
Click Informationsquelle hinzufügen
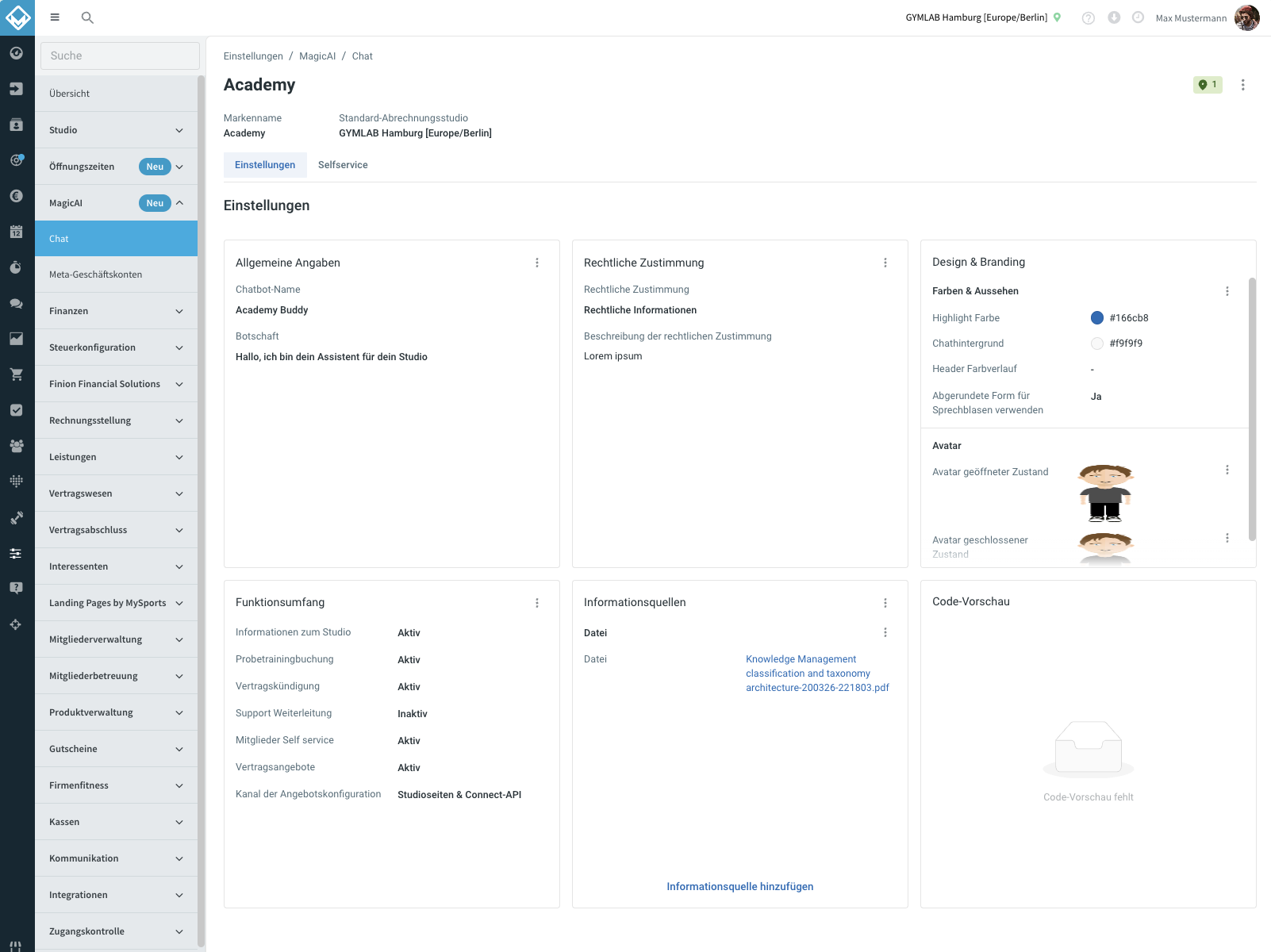click(x=740, y=887)
